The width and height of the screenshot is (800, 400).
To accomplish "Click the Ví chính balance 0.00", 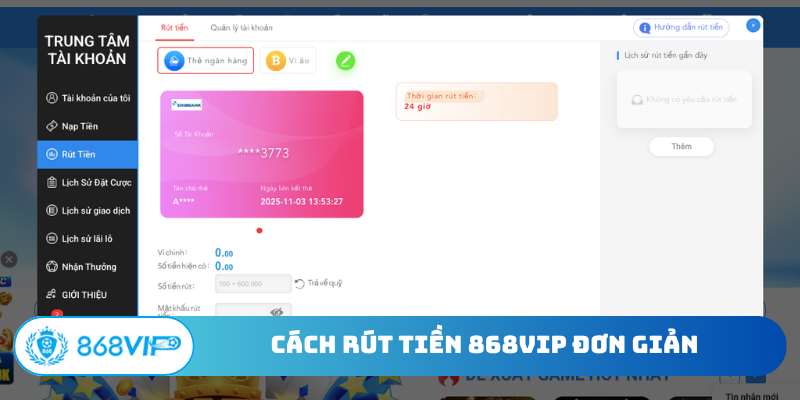I will pyautogui.click(x=224, y=253).
